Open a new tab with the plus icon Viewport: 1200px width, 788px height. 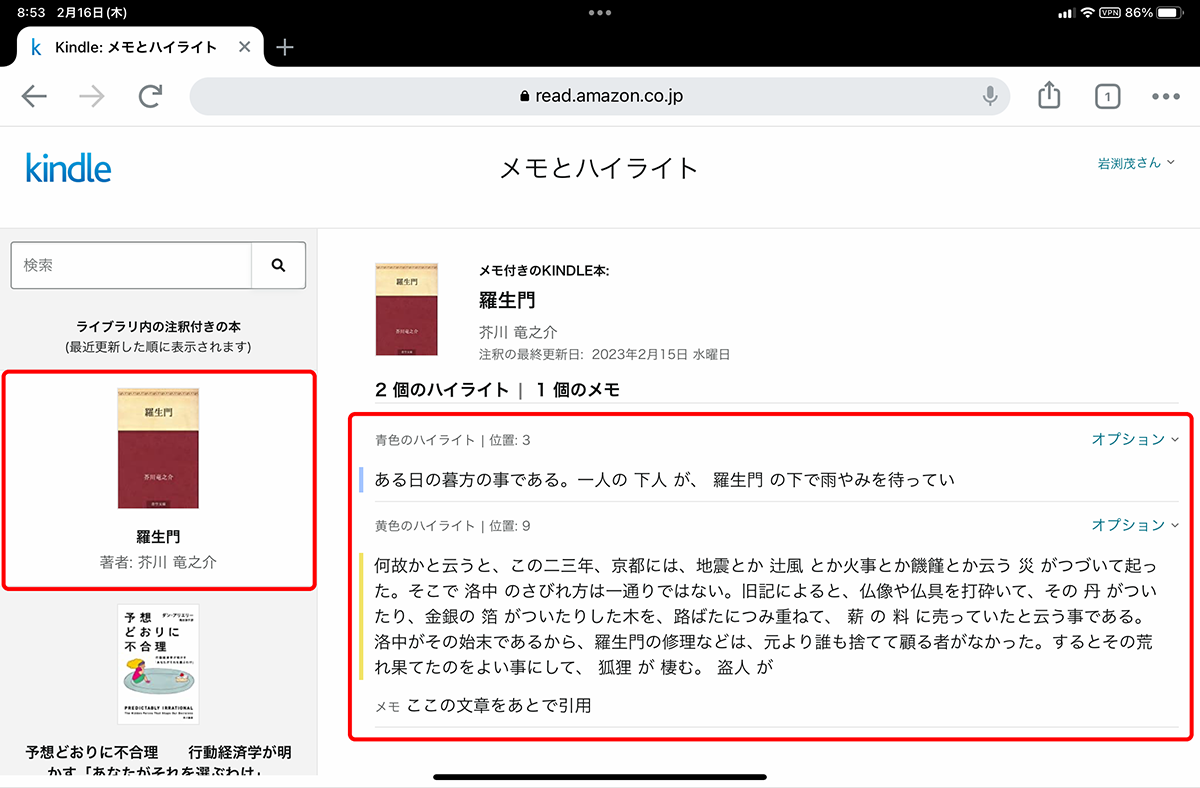pos(285,47)
